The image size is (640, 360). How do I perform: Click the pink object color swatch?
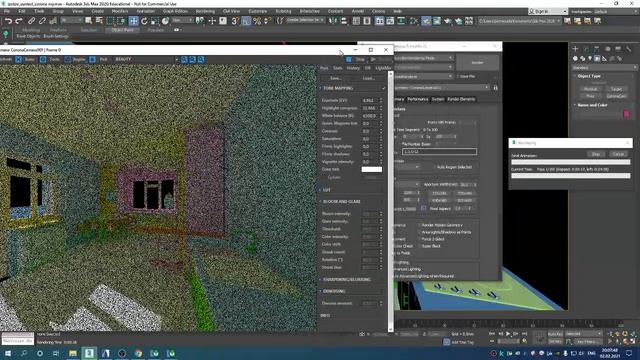pos(627,113)
